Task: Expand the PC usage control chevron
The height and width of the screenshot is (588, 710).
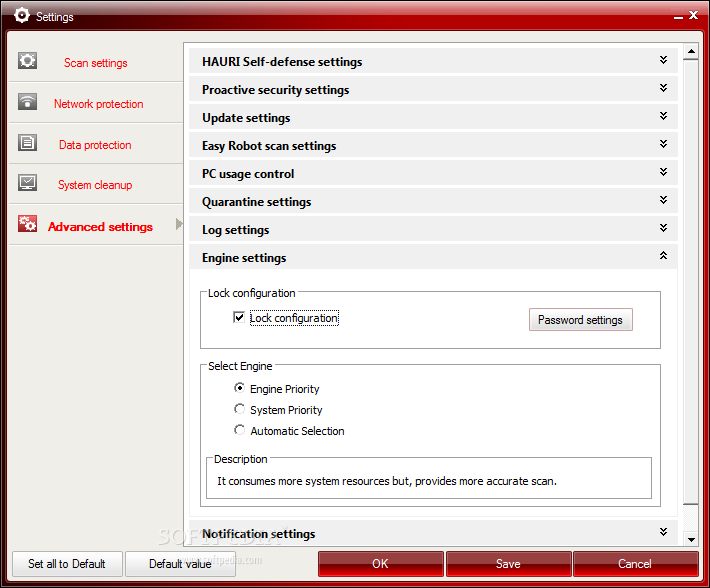Action: pyautogui.click(x=663, y=172)
